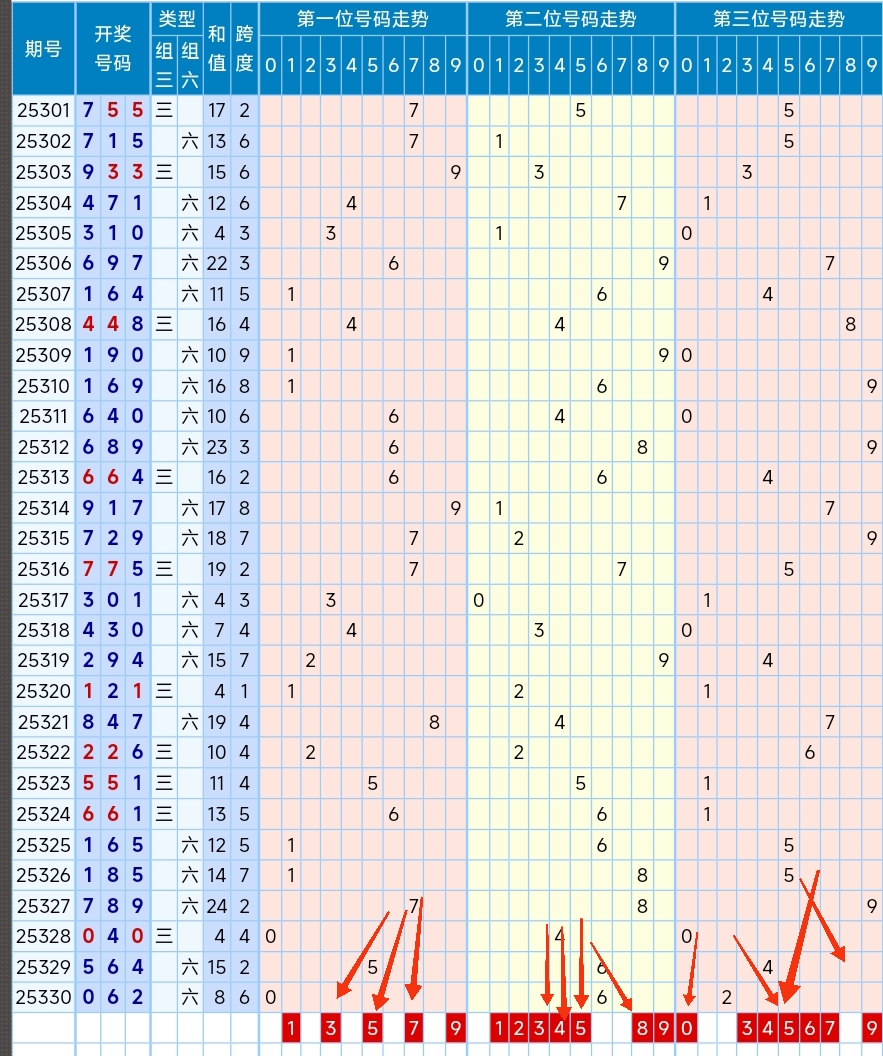Click the 三 type mark in row 25303
883x1056 pixels.
[x=164, y=172]
